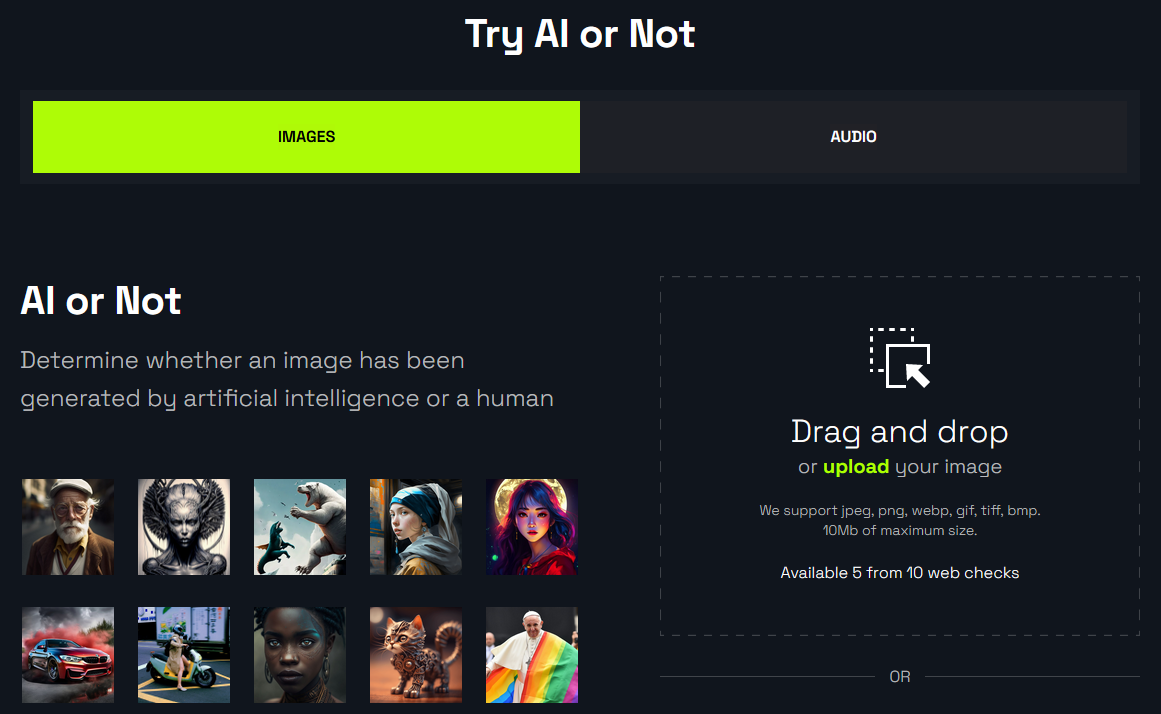The width and height of the screenshot is (1161, 714).
Task: Switch to the AUDIO tab
Action: (x=853, y=137)
